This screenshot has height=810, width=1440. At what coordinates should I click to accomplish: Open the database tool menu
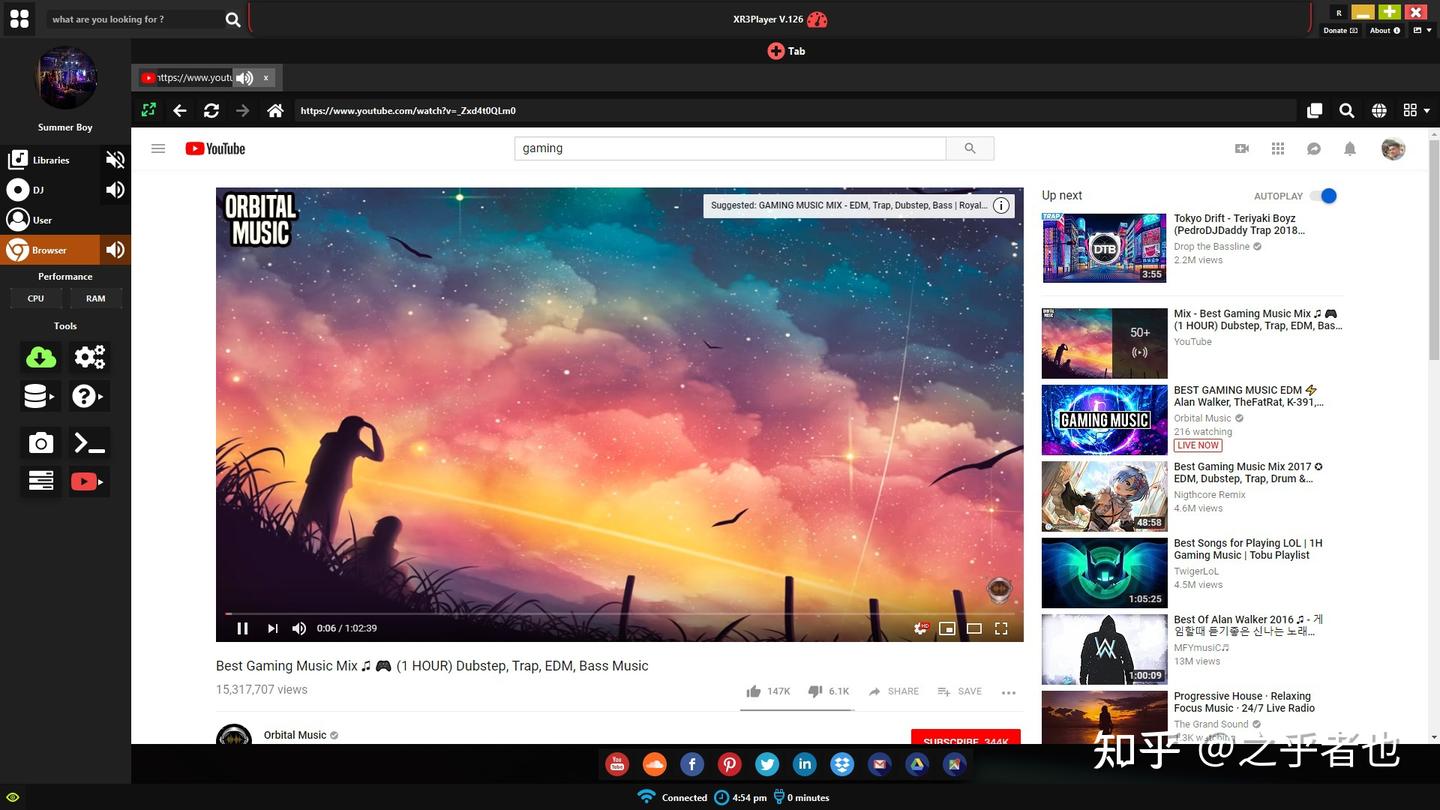click(41, 397)
